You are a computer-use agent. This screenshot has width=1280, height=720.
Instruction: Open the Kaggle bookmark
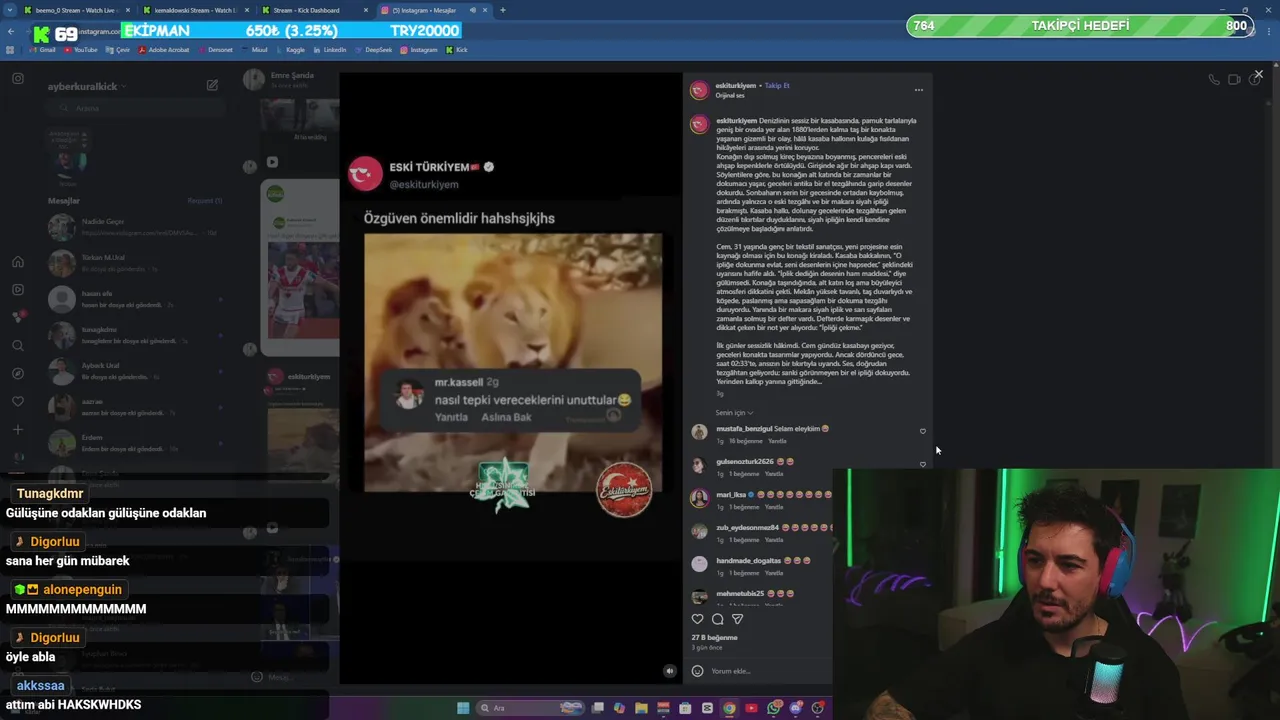[290, 49]
